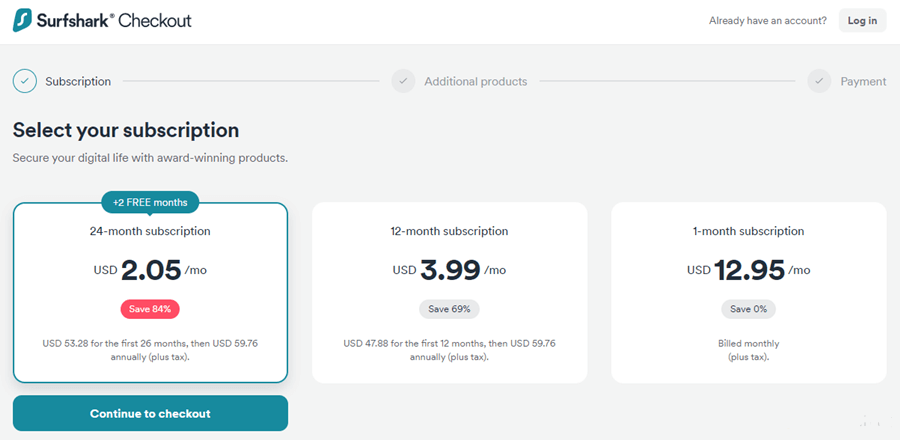Click the Save 0% badge
900x440 pixels.
coord(748,309)
